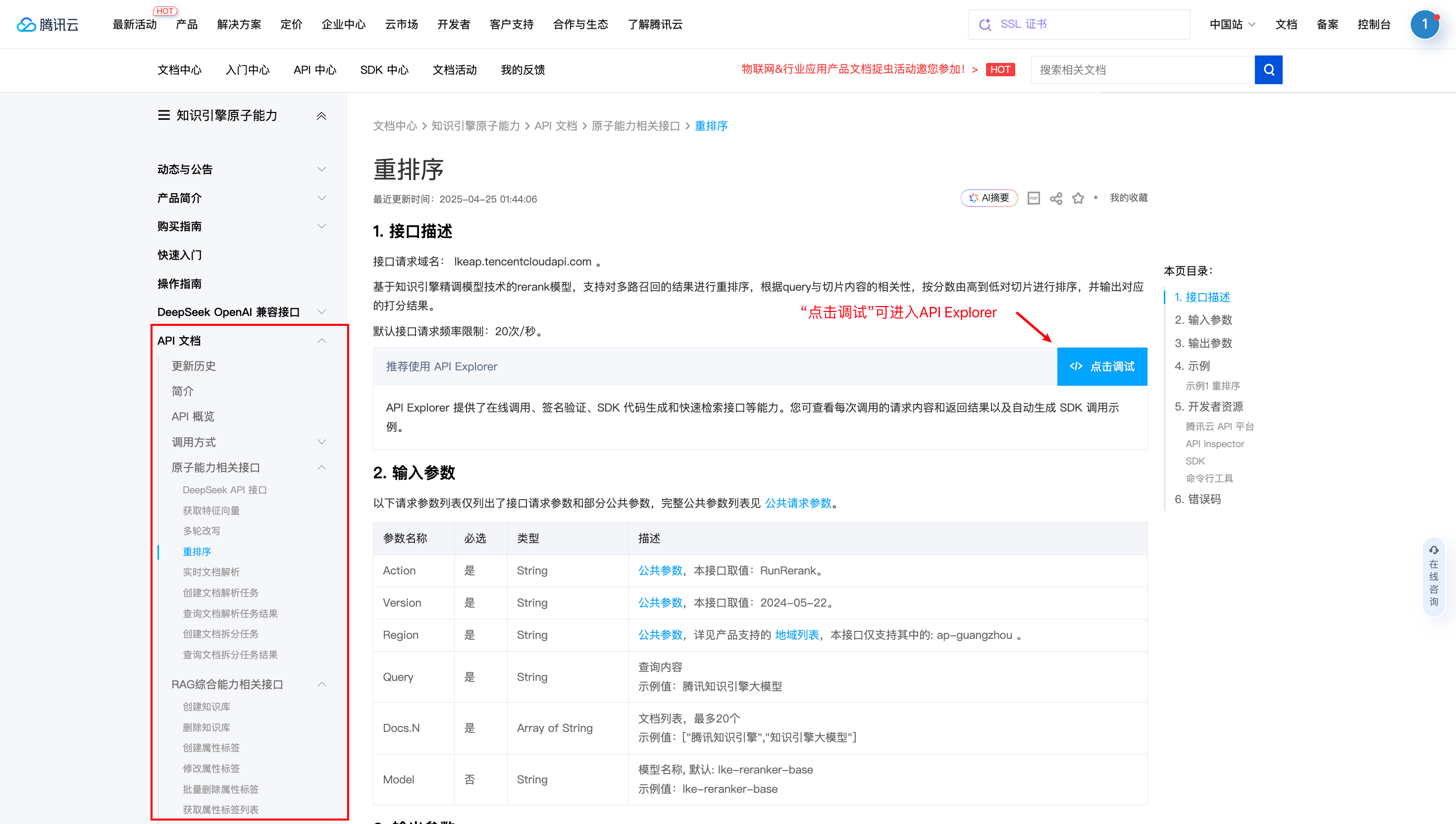The height and width of the screenshot is (824, 1456).
Task: Switch to 入门中心 tab
Action: [247, 70]
